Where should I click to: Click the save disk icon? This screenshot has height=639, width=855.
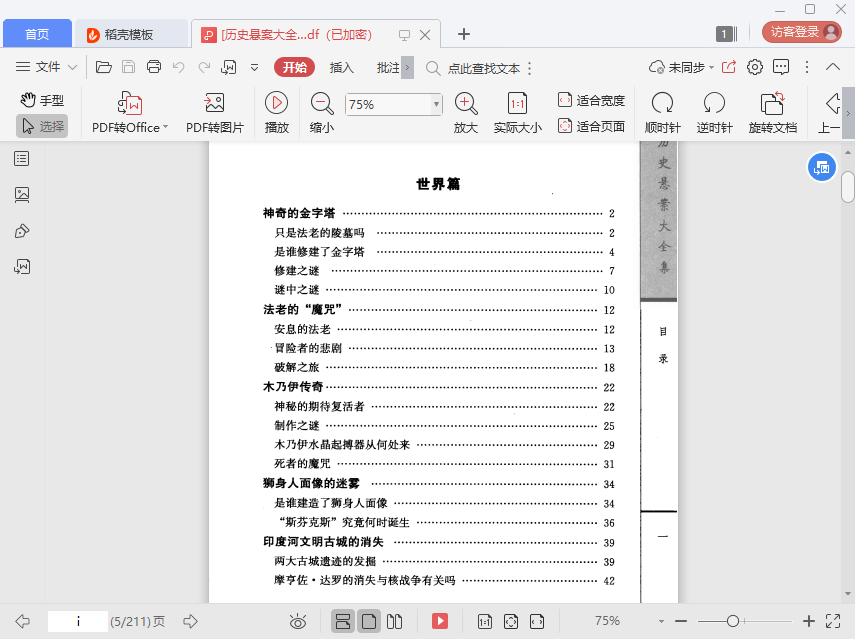[x=129, y=67]
